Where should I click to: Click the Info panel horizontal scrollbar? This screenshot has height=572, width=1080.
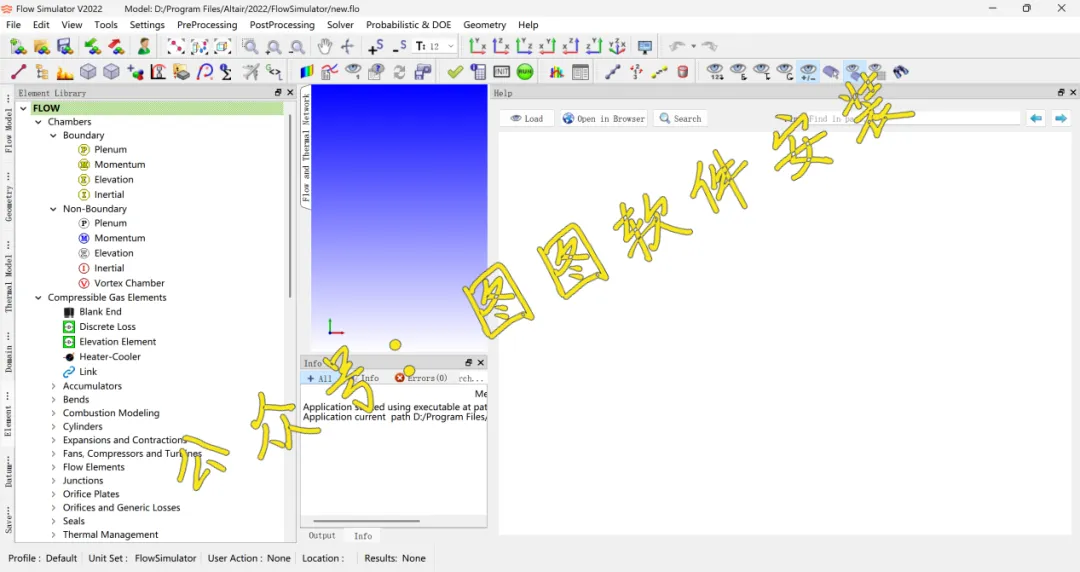tap(366, 522)
